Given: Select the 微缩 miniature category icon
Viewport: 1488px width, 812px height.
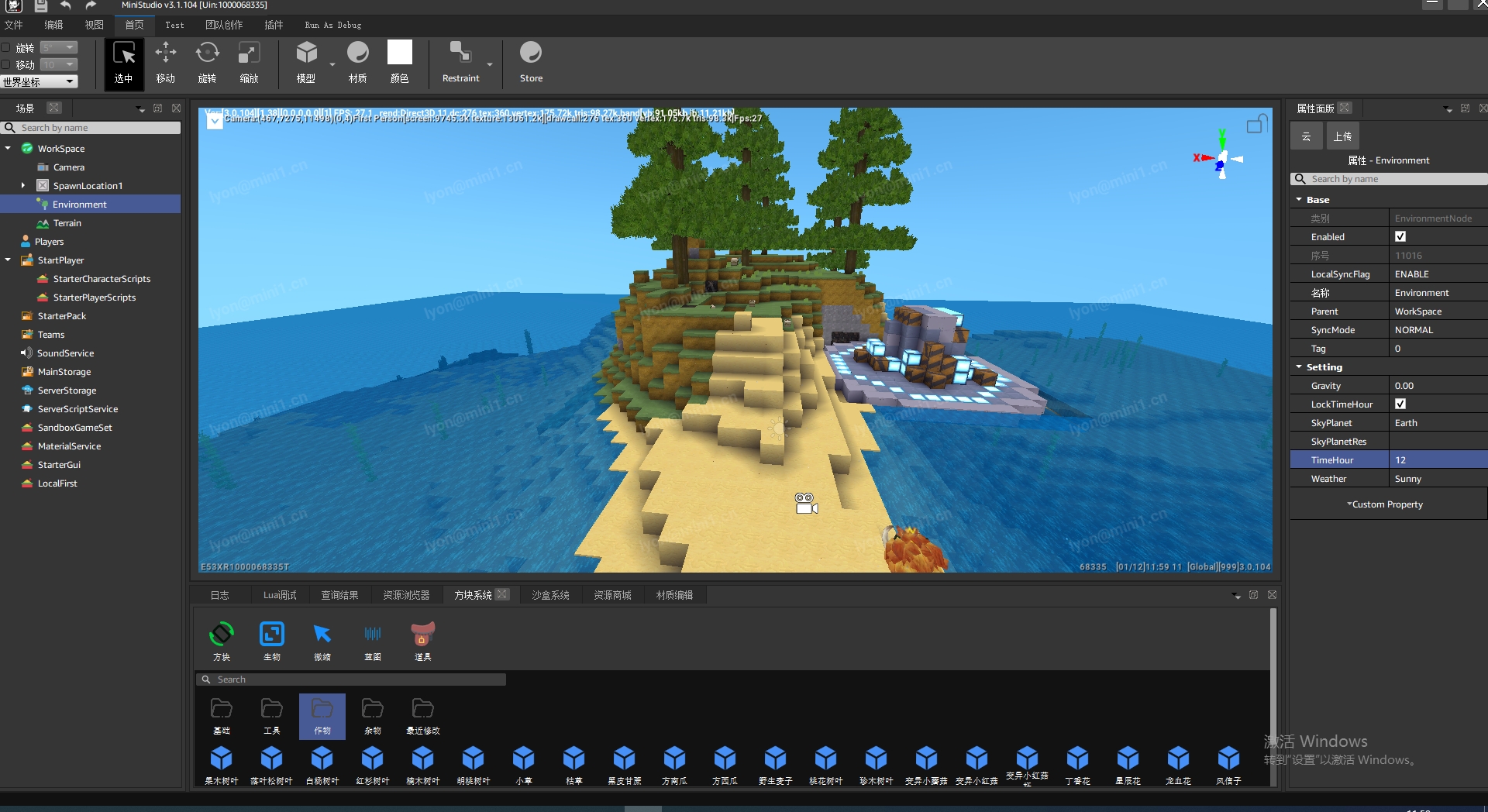Looking at the screenshot, I should [322, 641].
